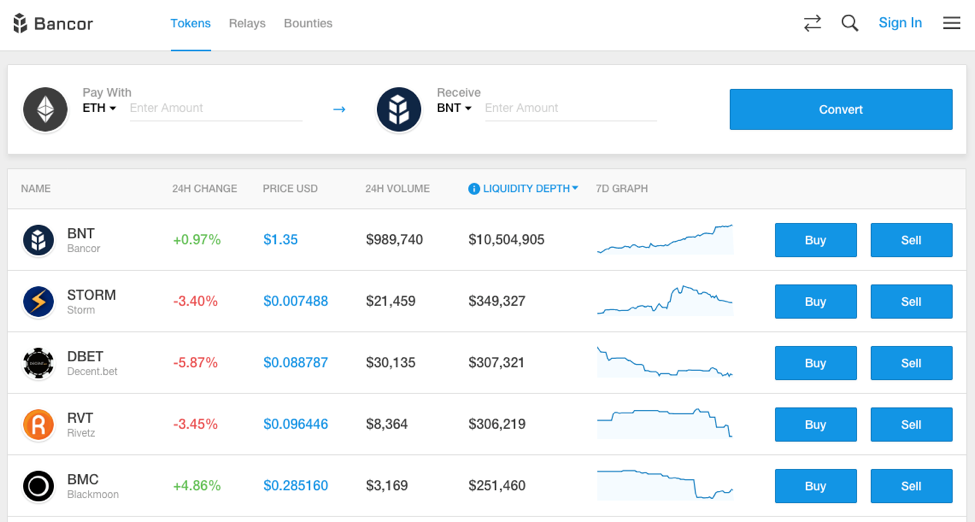Open the BNT receive currency dropdown

[x=454, y=108]
